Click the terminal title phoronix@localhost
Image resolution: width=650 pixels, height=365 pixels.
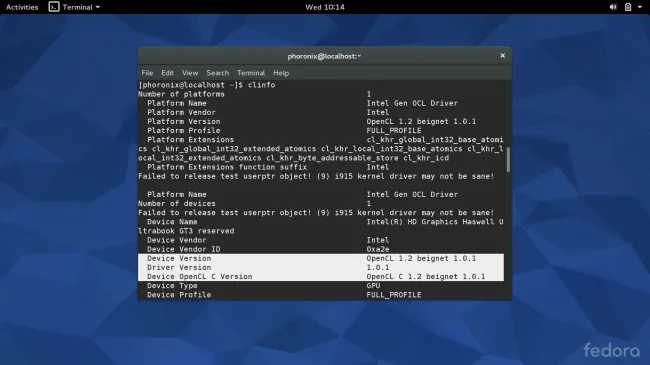click(x=324, y=56)
